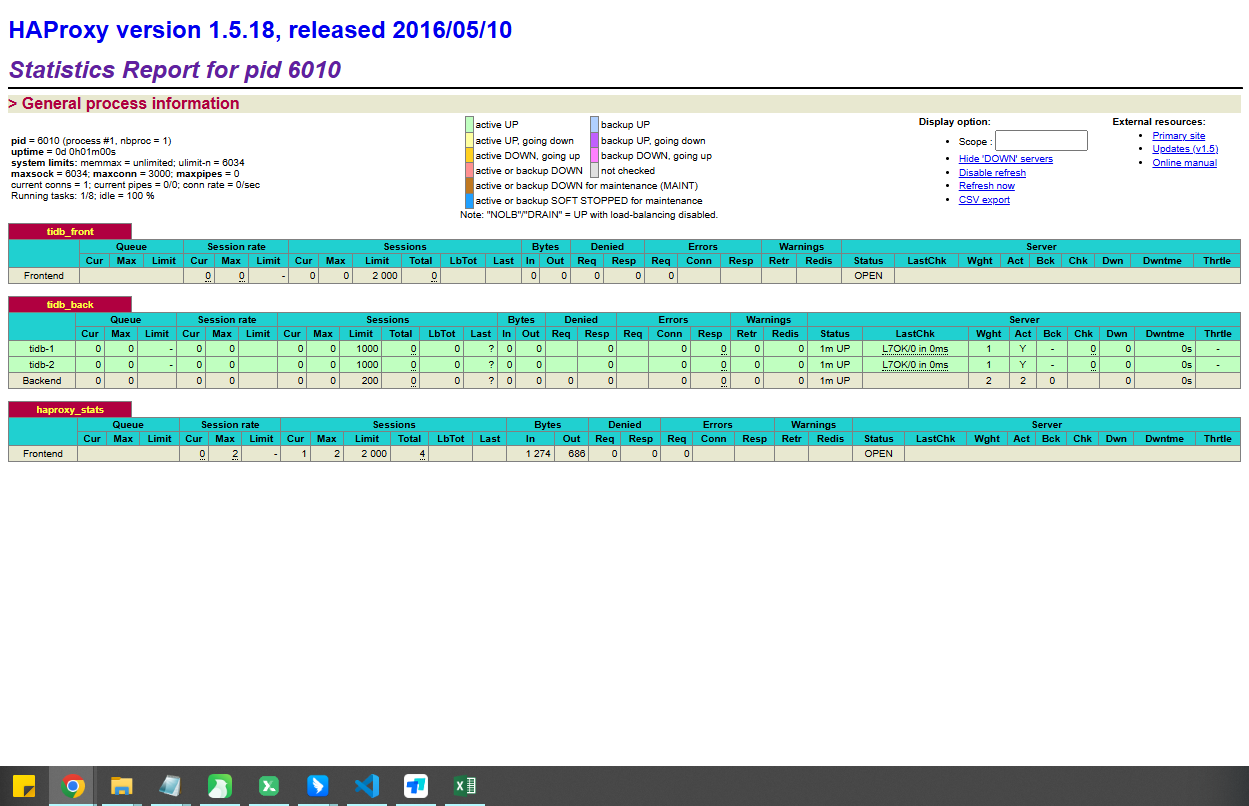Click the 'tidb_front' table title
1249x806 pixels.
coord(70,232)
